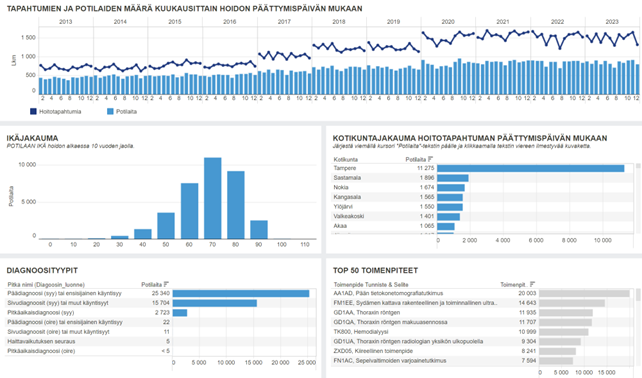Sort procedures using Toimenpit. sort icon
Screen dimensions: 642x378
[532, 284]
